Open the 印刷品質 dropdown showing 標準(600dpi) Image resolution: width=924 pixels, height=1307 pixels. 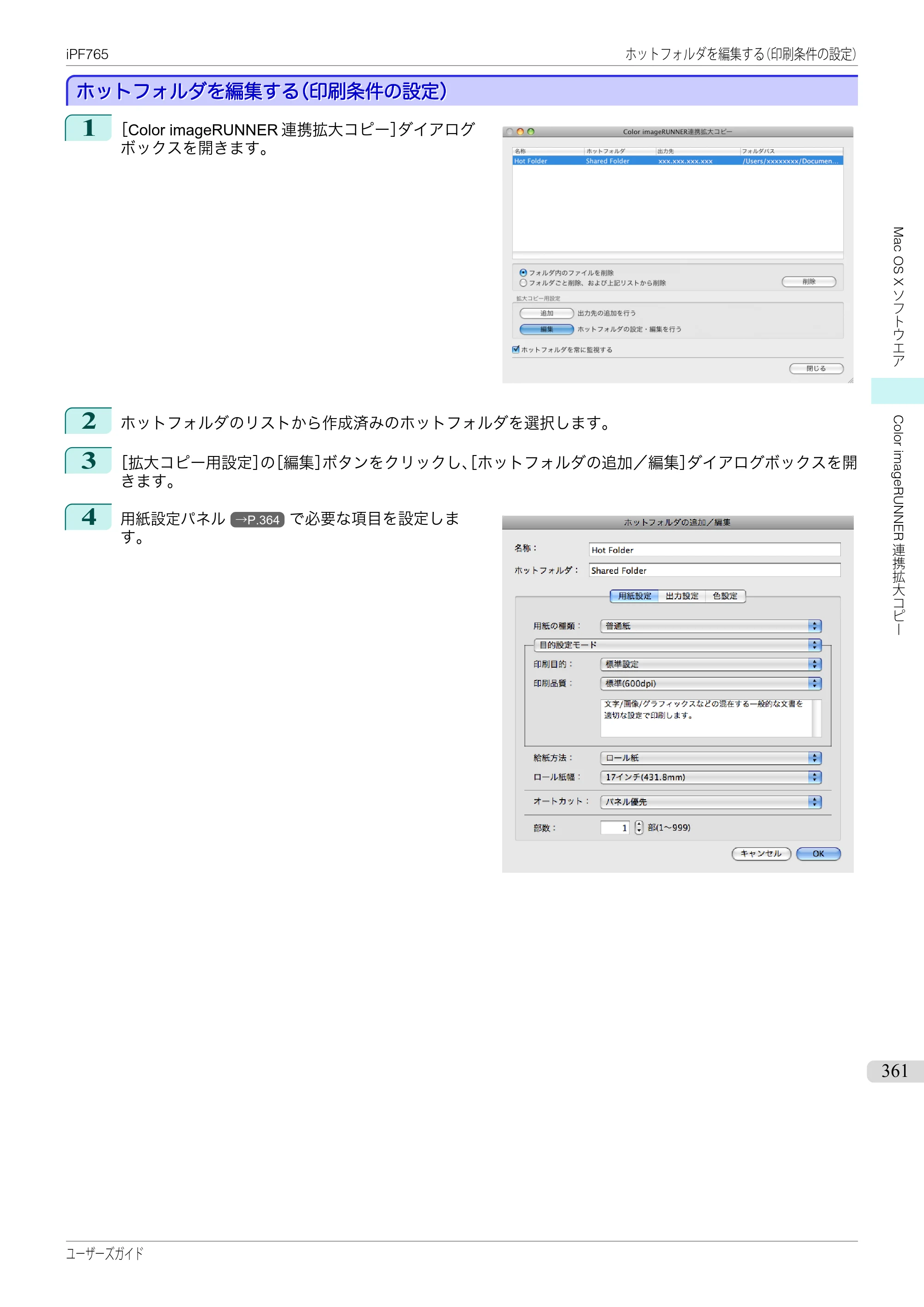(711, 684)
